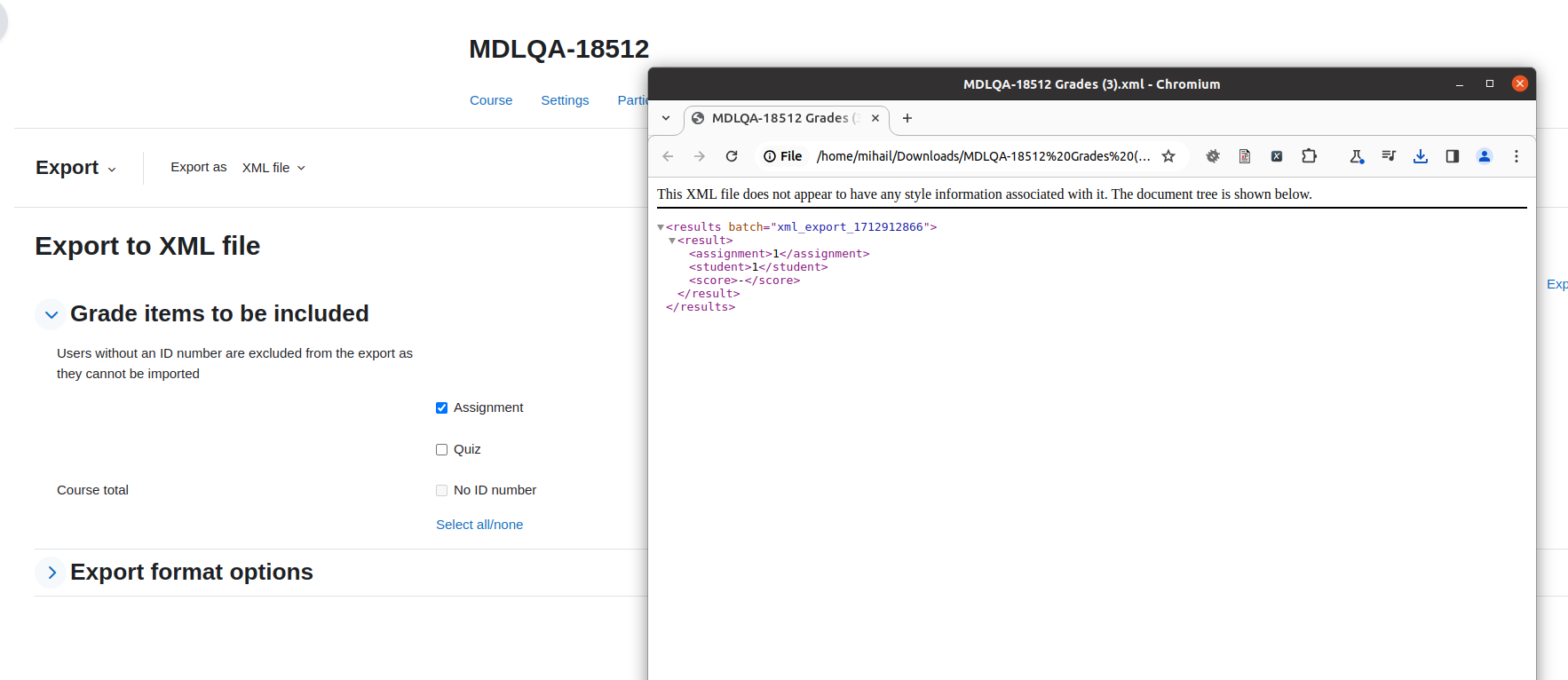Open a new tab in Chromium
This screenshot has width=1568, height=680.
(x=907, y=118)
